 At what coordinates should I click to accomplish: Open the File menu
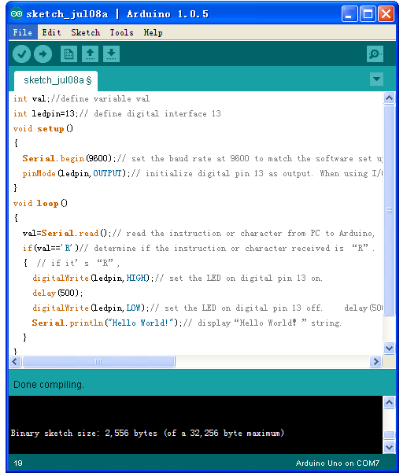coord(23,33)
